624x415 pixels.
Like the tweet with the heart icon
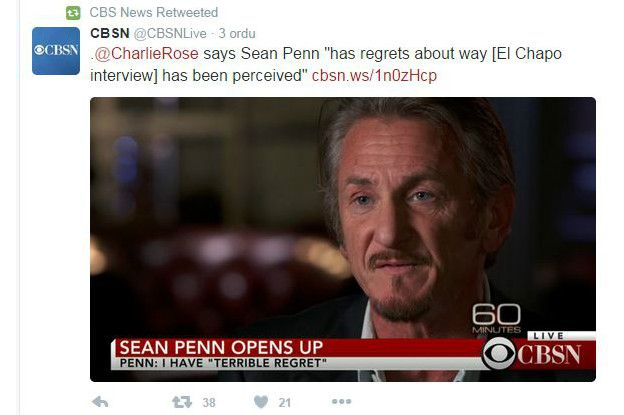pyautogui.click(x=261, y=402)
